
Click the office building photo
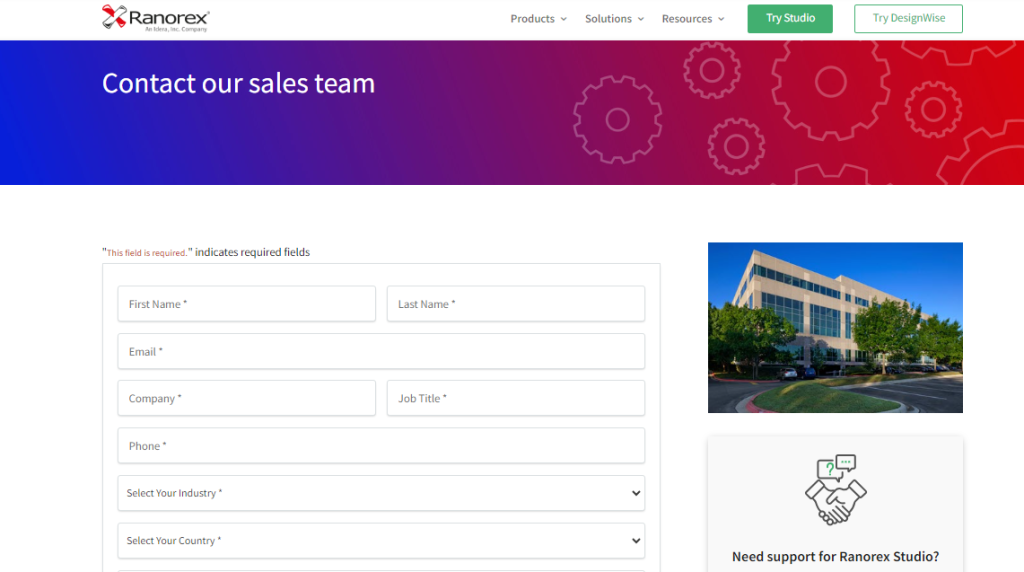(835, 328)
